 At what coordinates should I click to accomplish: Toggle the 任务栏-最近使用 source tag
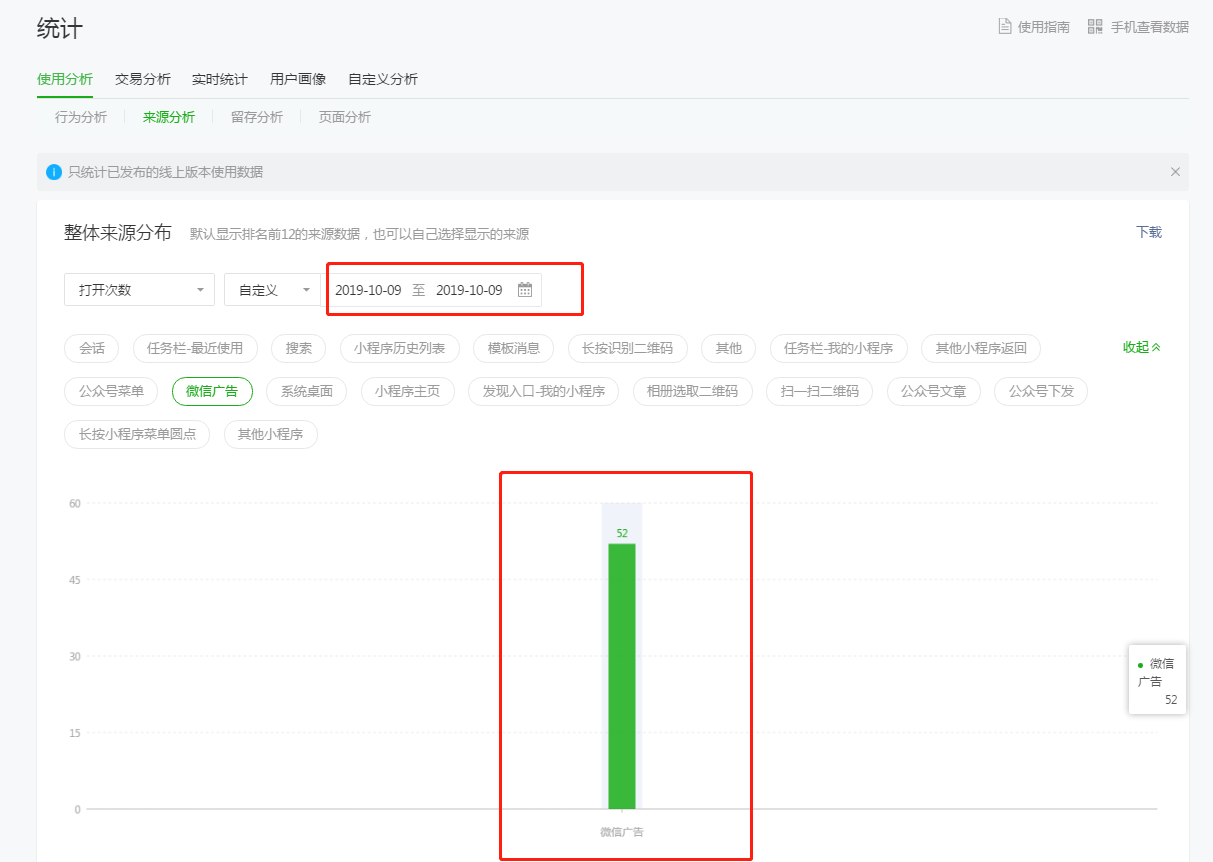coord(195,348)
